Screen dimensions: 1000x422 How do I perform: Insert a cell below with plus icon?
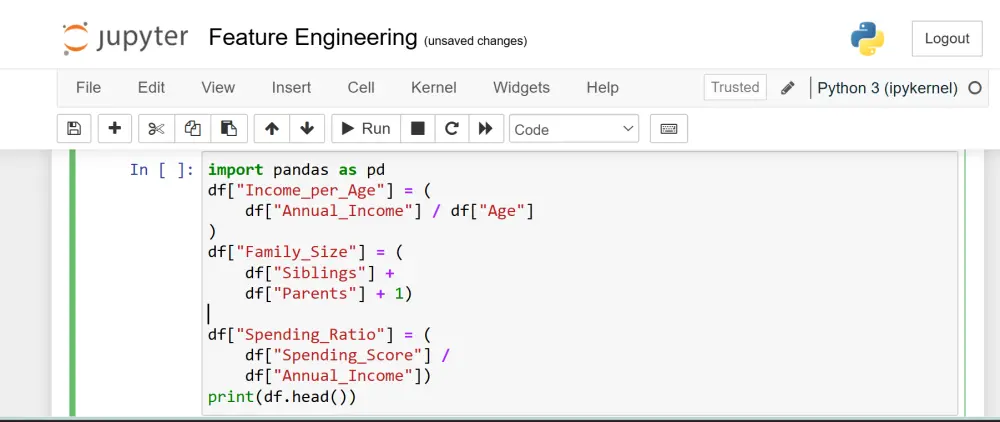click(x=115, y=129)
